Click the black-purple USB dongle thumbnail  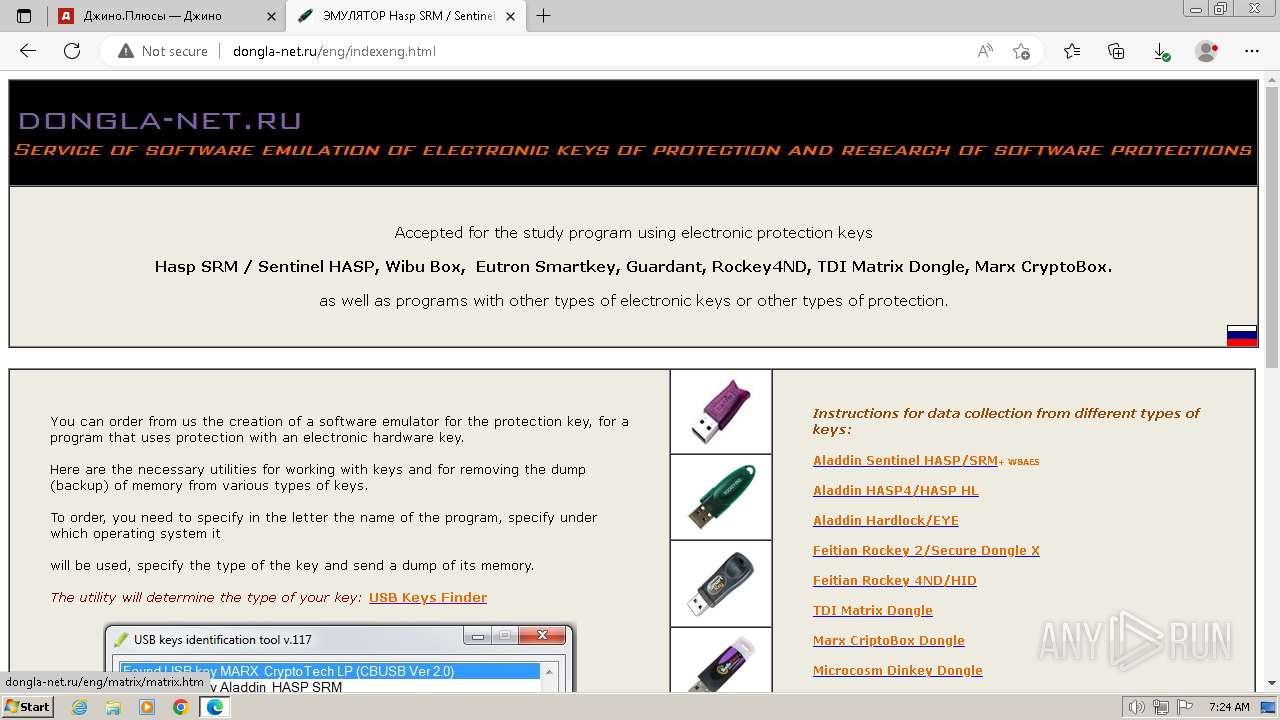pyautogui.click(x=721, y=660)
